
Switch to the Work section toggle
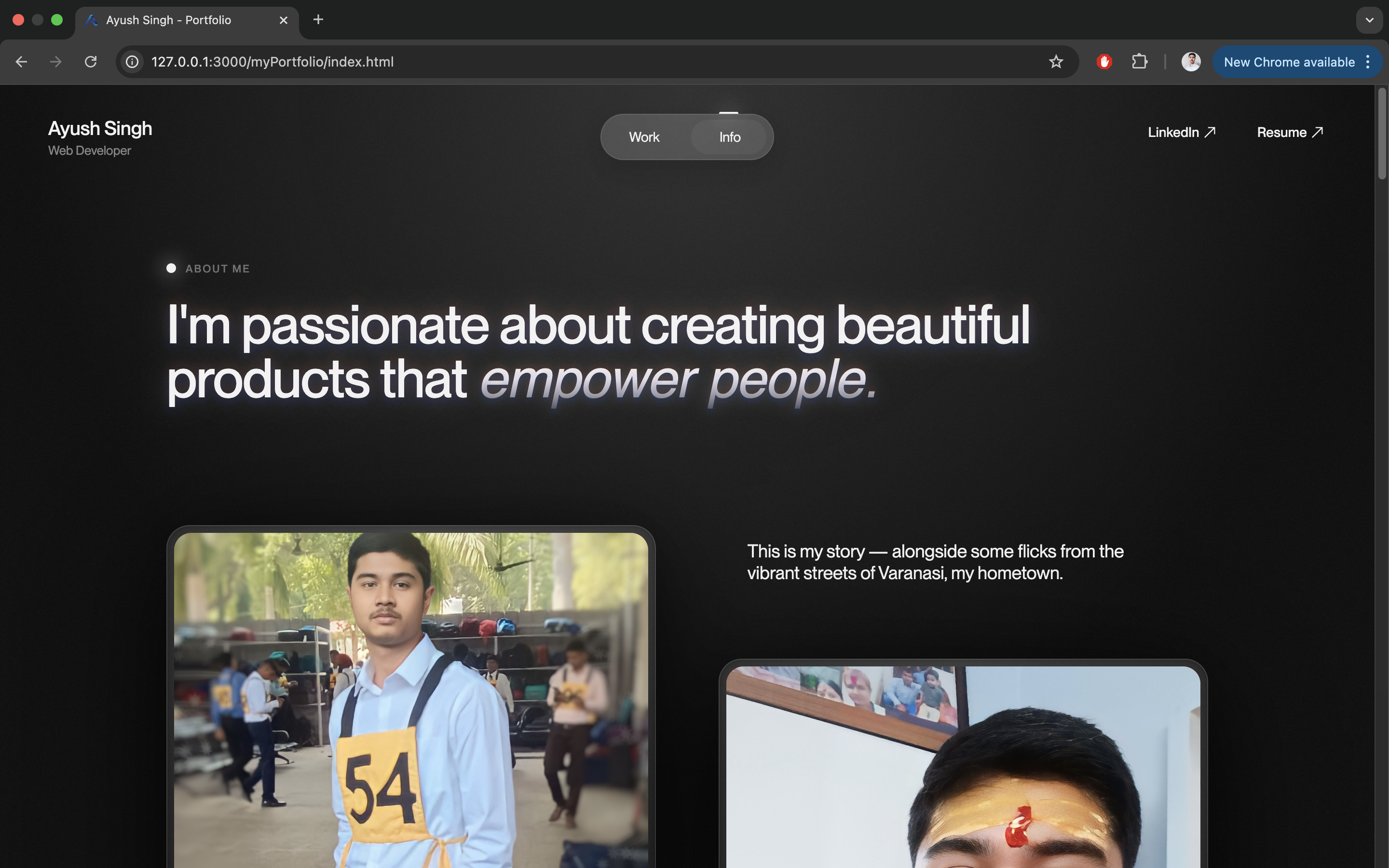tap(644, 137)
